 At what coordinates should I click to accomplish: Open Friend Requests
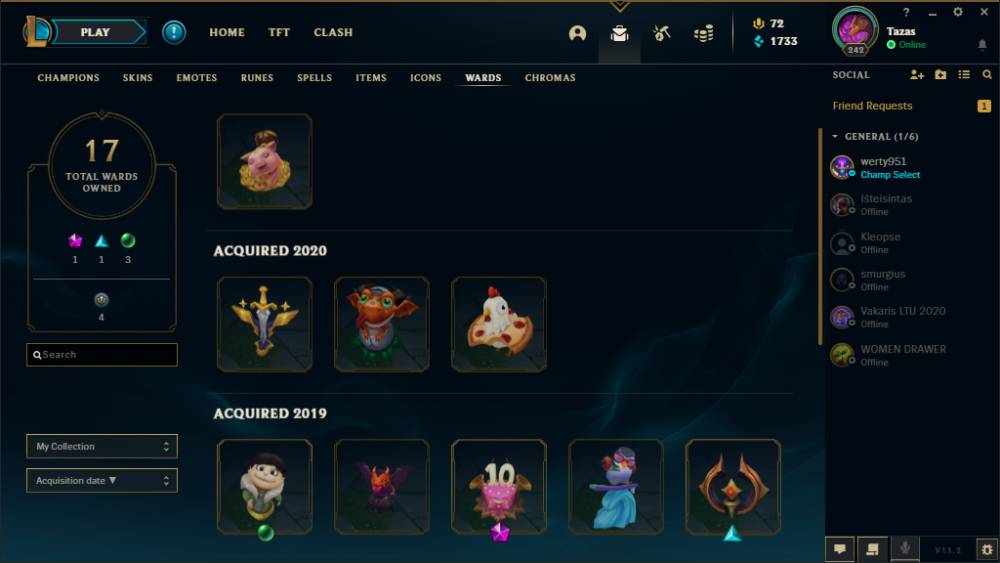tap(872, 106)
